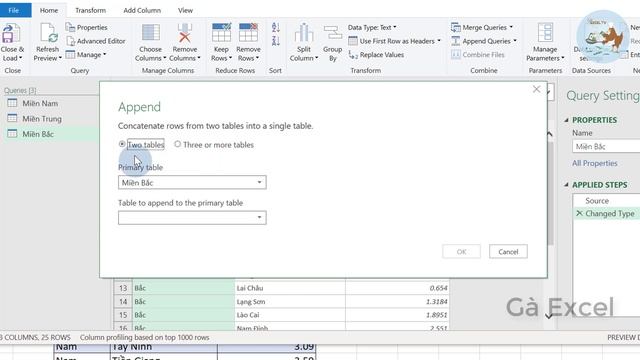The width and height of the screenshot is (640, 360).
Task: Click the Merge Queries icon
Action: (x=456, y=27)
